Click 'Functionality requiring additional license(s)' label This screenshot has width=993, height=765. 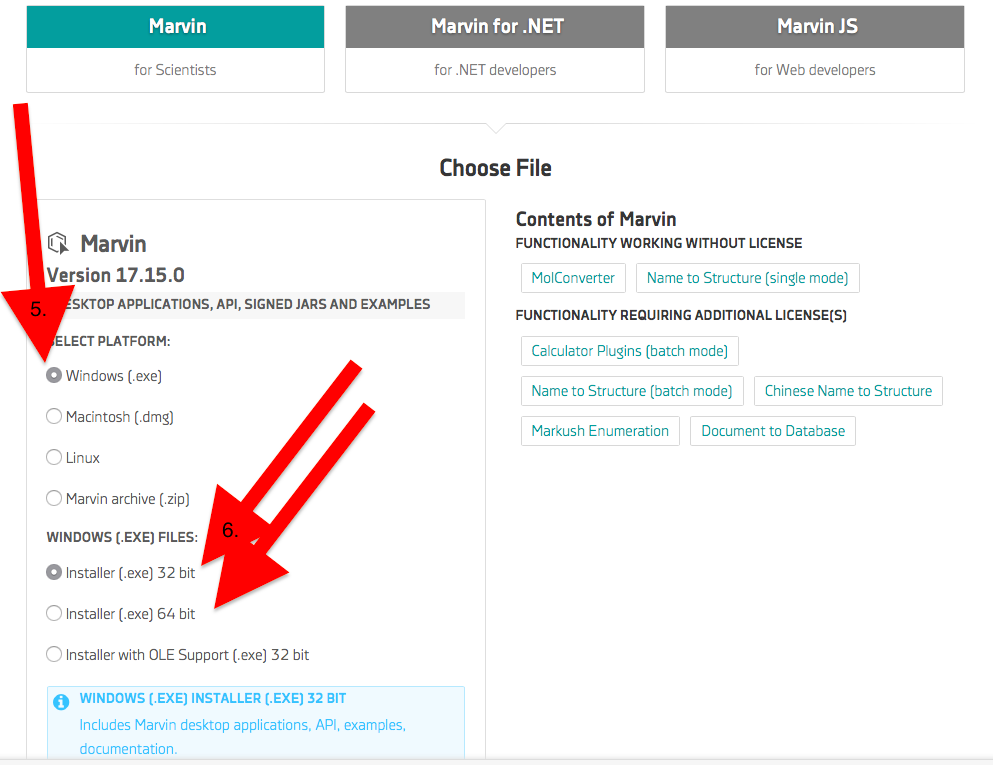pos(681,315)
